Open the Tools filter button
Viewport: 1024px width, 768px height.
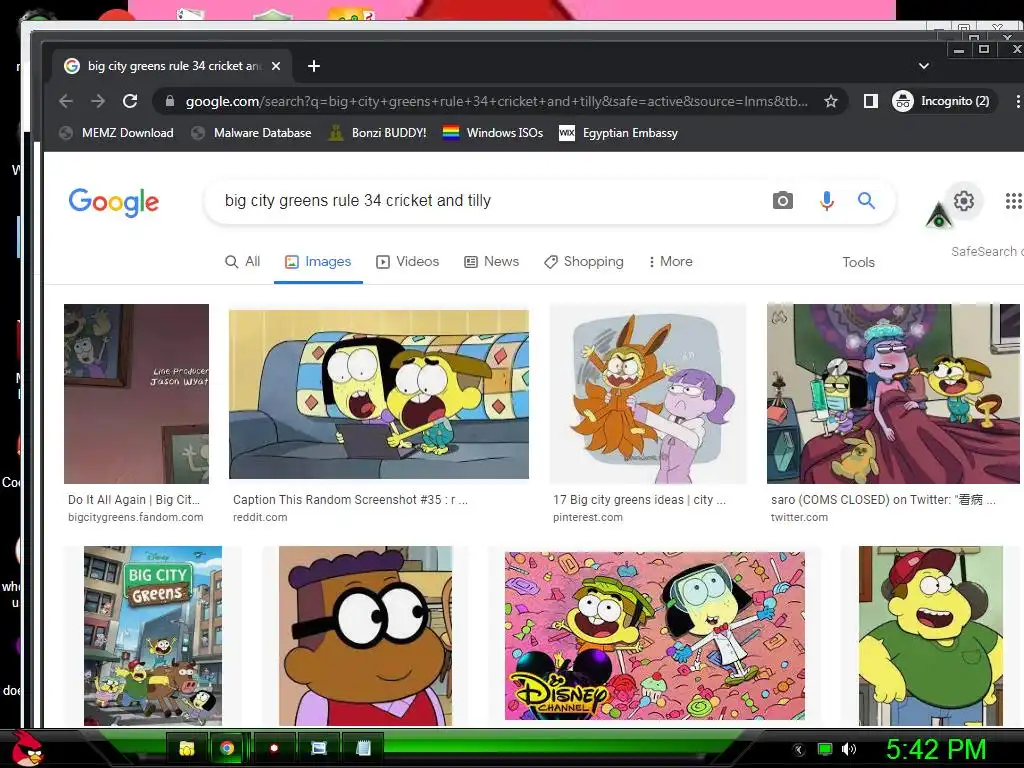(858, 263)
